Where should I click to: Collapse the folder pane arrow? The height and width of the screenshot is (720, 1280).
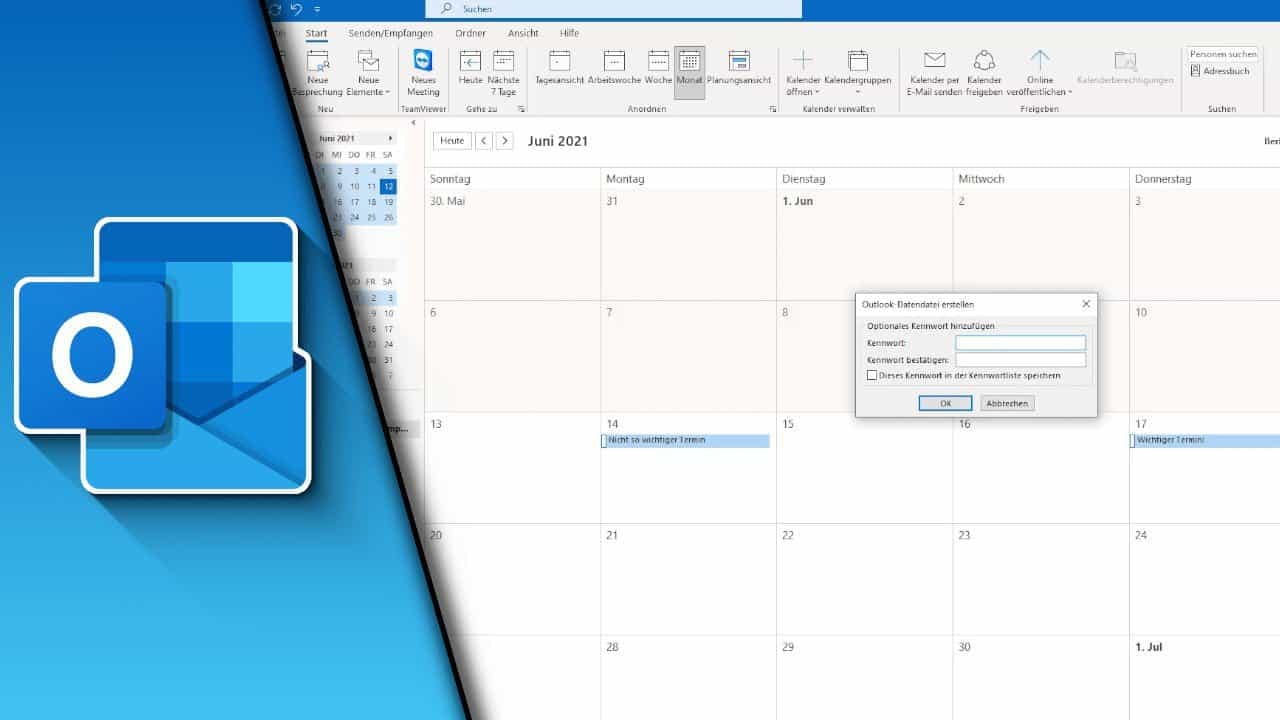coord(414,123)
